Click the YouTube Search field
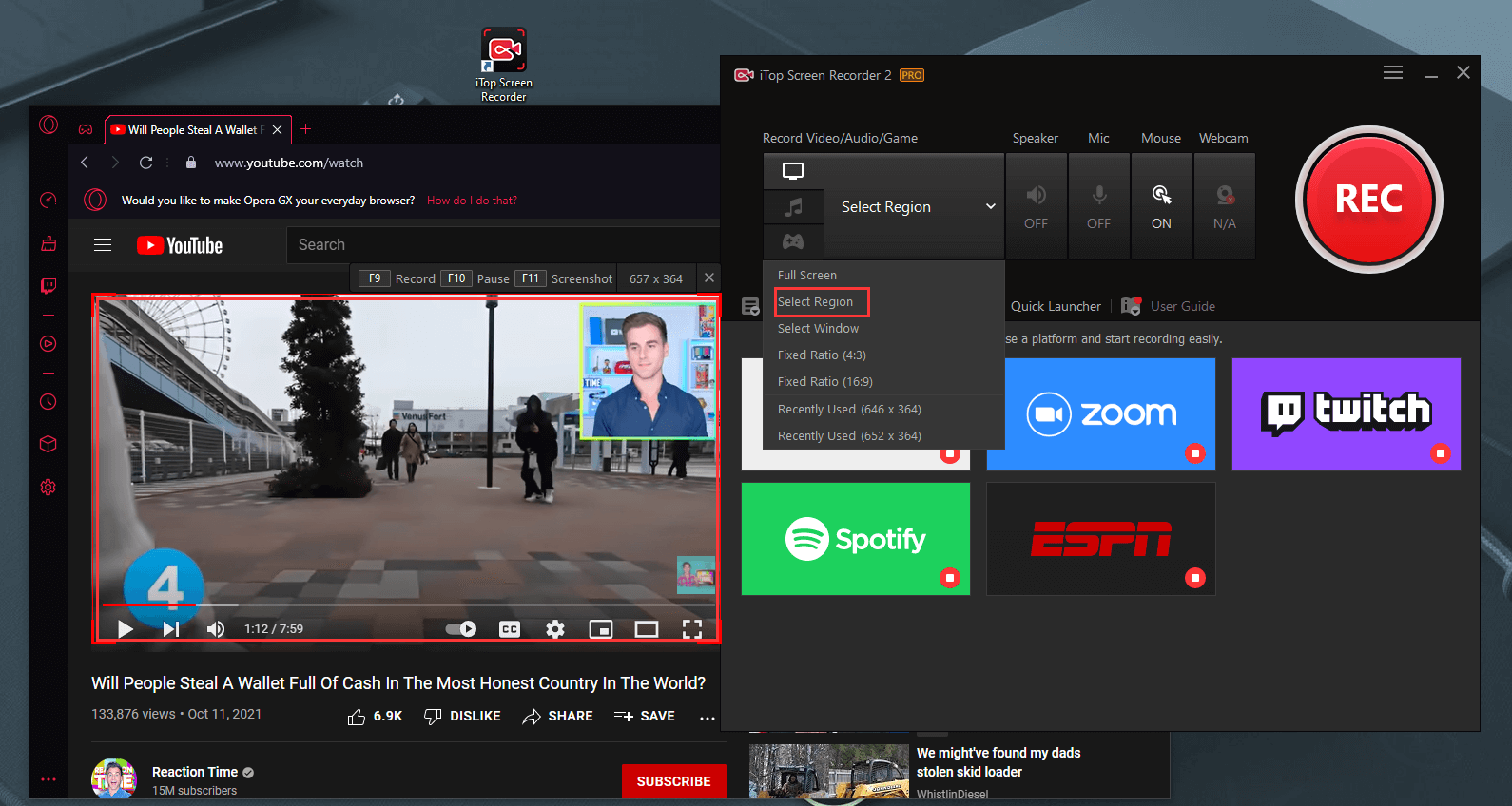 [503, 244]
